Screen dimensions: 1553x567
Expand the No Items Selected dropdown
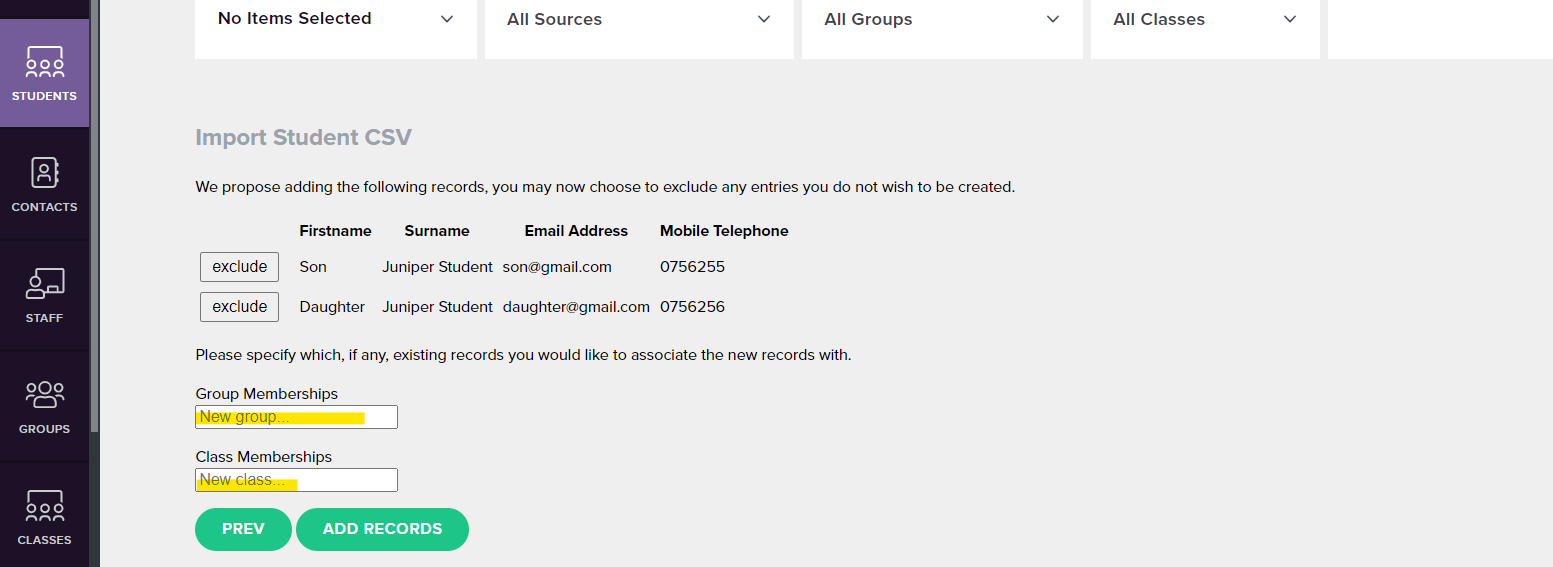[336, 19]
